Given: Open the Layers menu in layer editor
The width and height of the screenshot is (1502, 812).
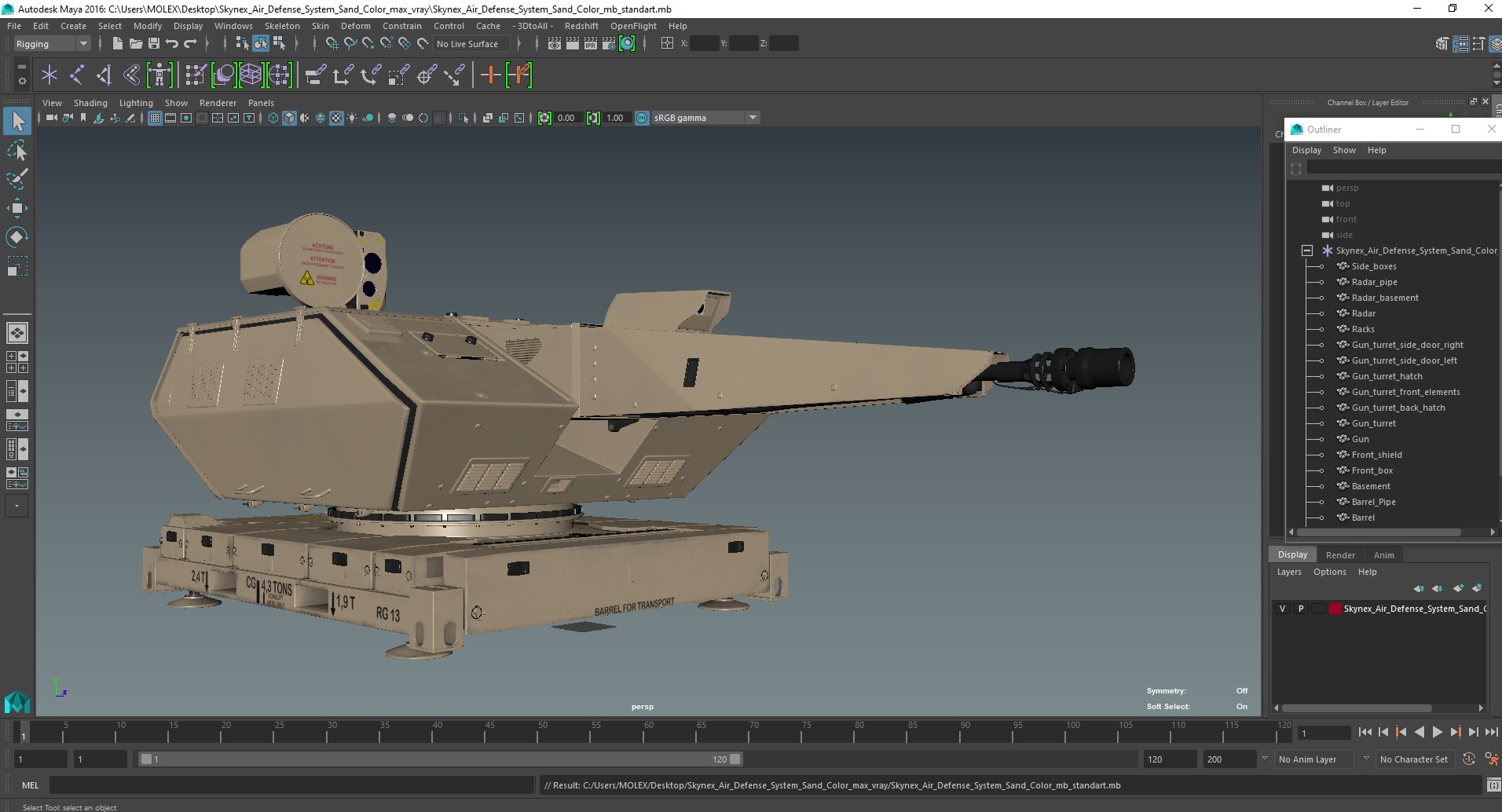Looking at the screenshot, I should [1289, 572].
